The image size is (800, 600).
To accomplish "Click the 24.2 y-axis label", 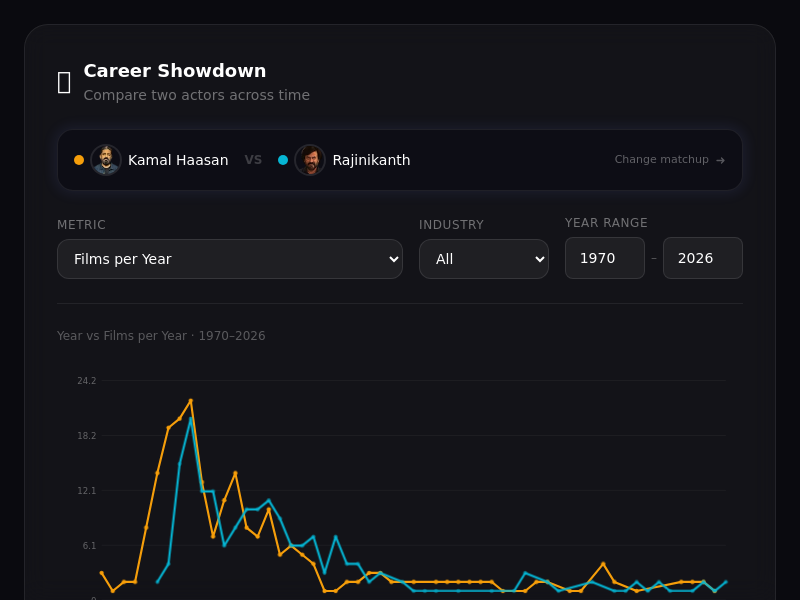I will tap(87, 381).
